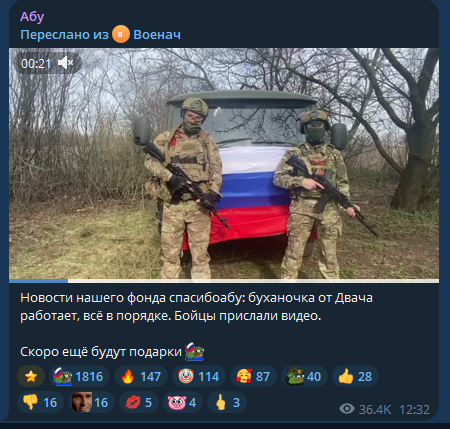
Task: Add the pig face reaction with 4
Action: pyautogui.click(x=183, y=402)
